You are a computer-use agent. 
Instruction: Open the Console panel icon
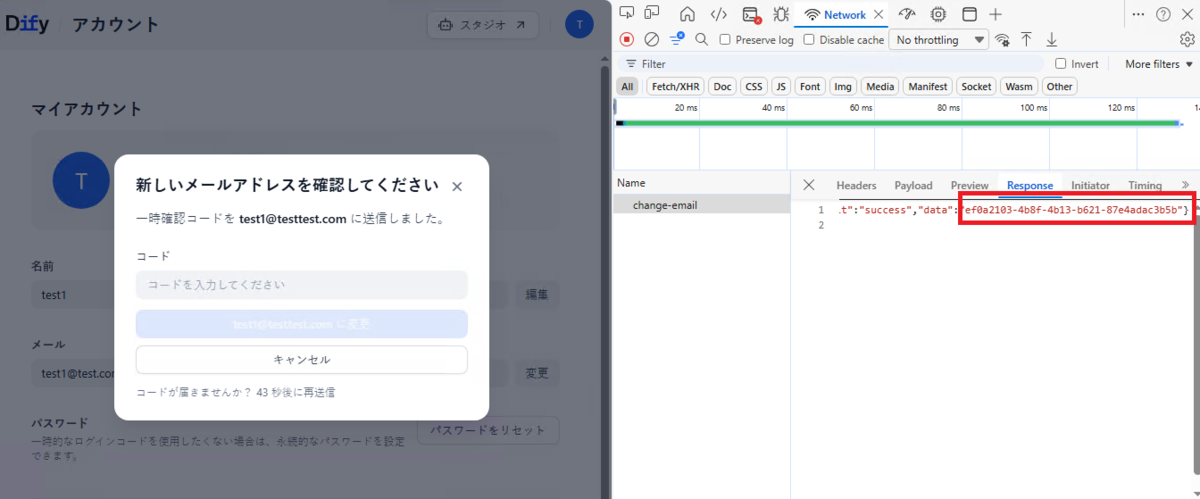tap(750, 14)
